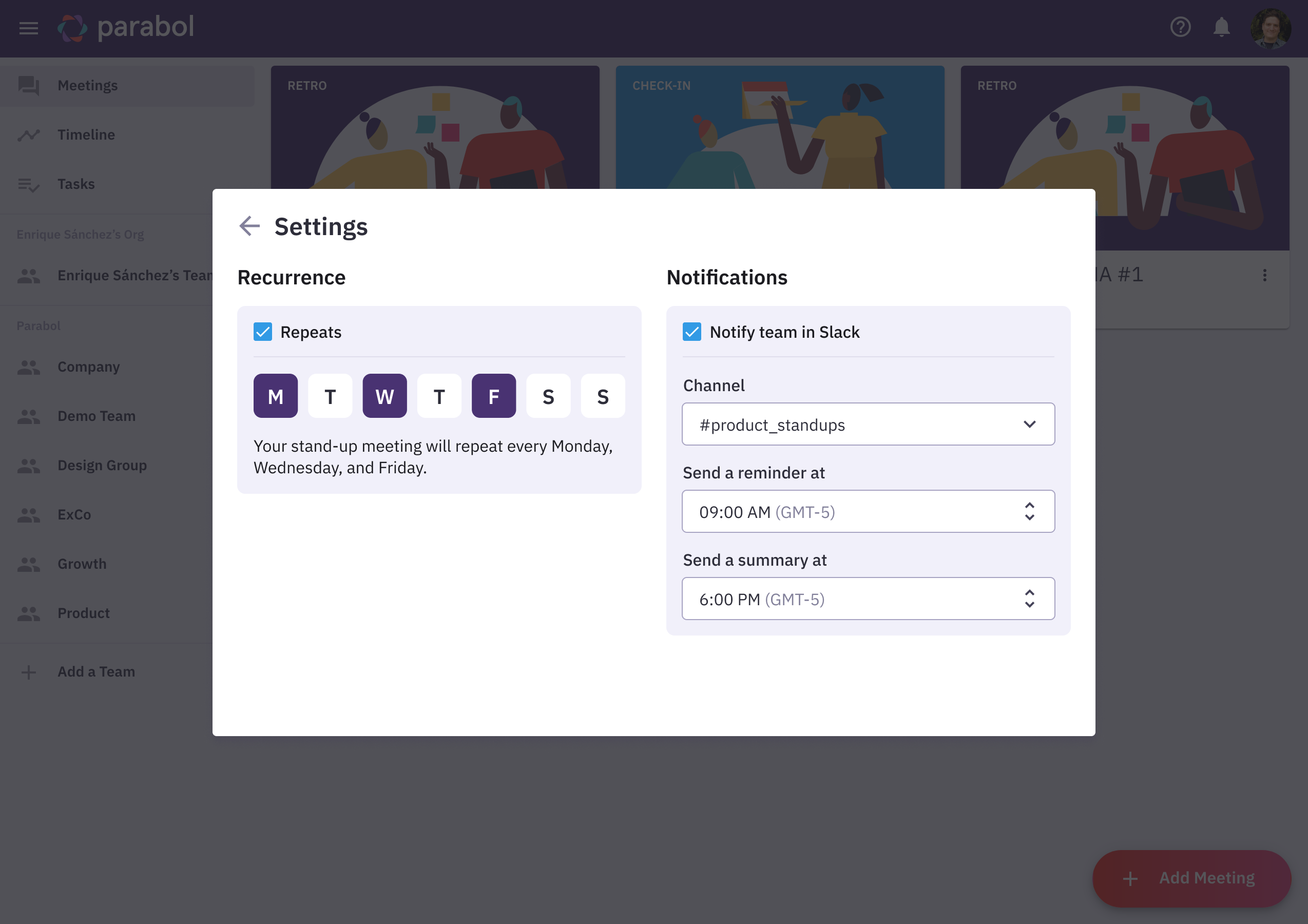Click the user avatar in top bar
The height and width of the screenshot is (924, 1308).
click(x=1272, y=28)
